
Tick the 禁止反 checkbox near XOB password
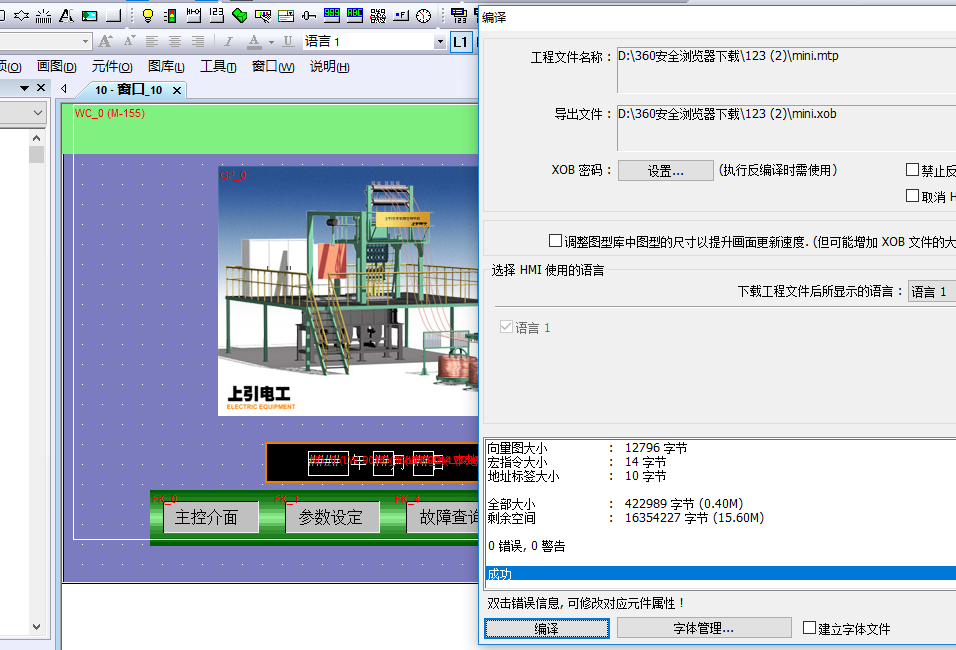click(912, 170)
